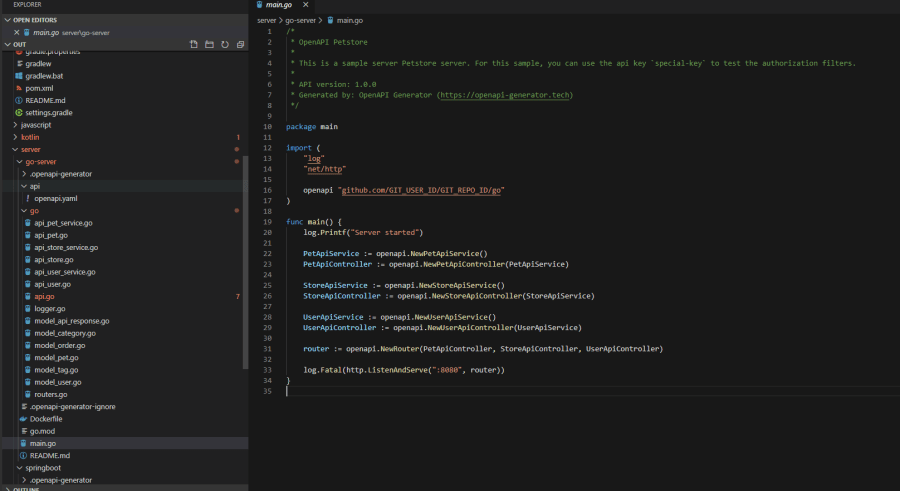Open openapi.yaml in the api folder
The height and width of the screenshot is (491, 900).
click(56, 198)
